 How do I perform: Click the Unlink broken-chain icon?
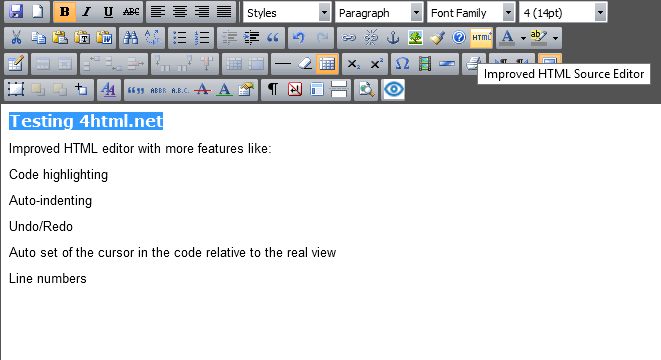tap(371, 38)
